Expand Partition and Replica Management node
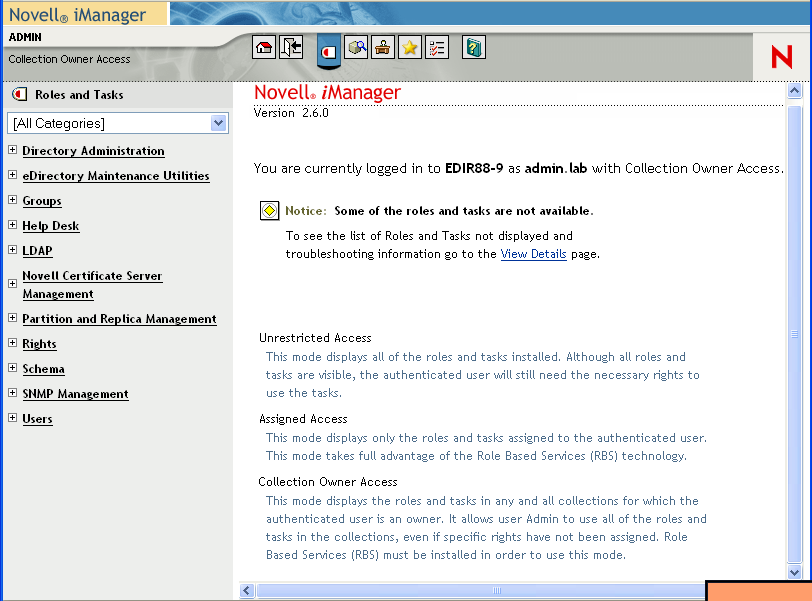The image size is (812, 601). click(13, 318)
